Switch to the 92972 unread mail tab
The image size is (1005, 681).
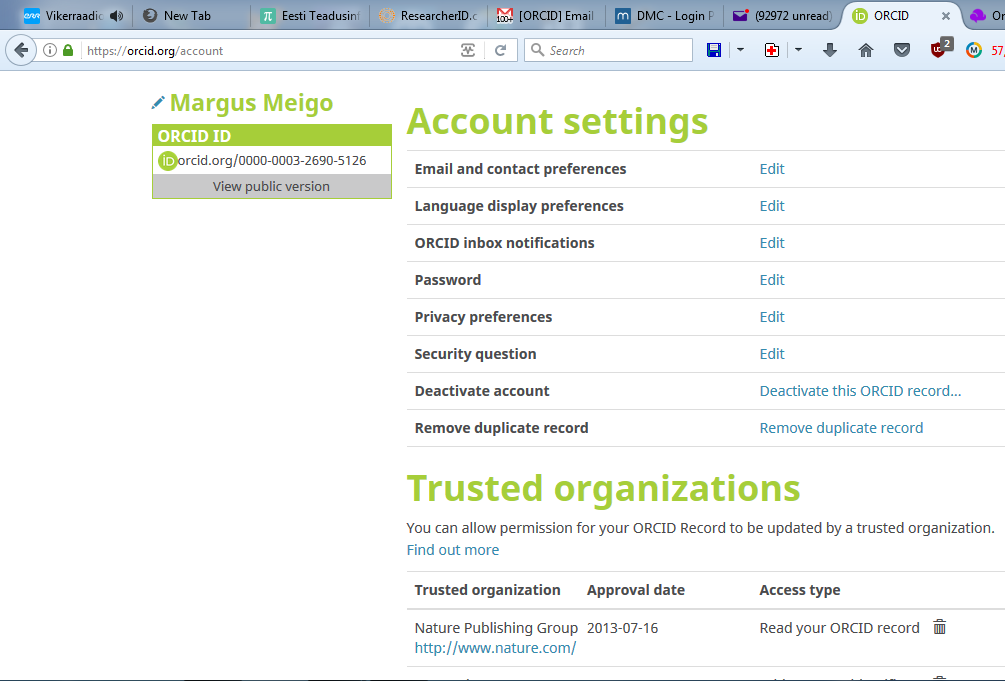[x=782, y=15]
